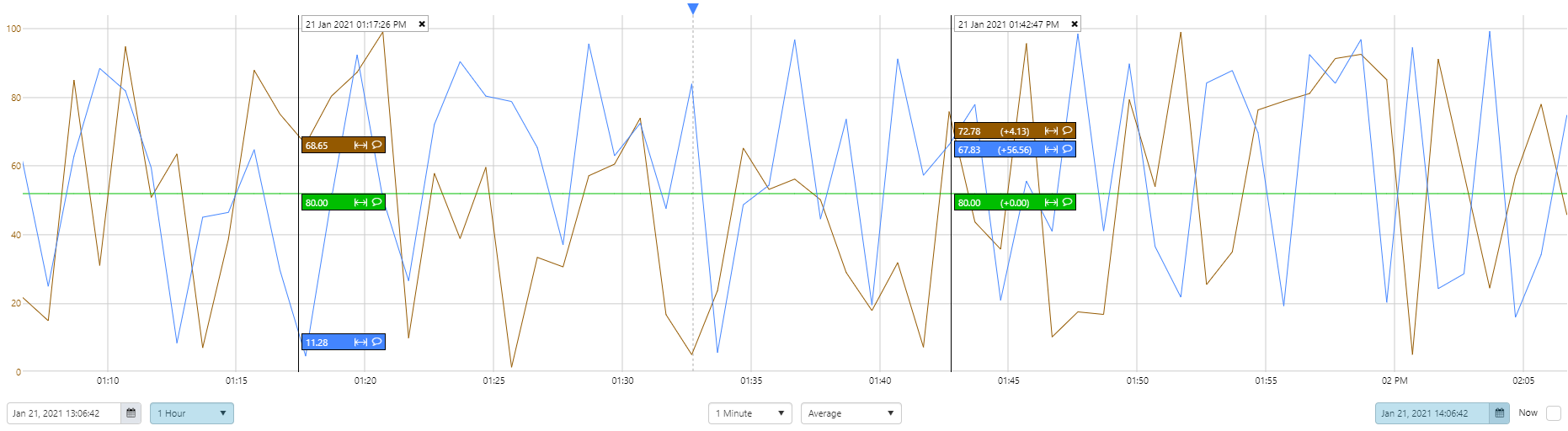This screenshot has height=431, width=1568.
Task: Click comment icon on left green 80.00 label
Action: pos(376,202)
